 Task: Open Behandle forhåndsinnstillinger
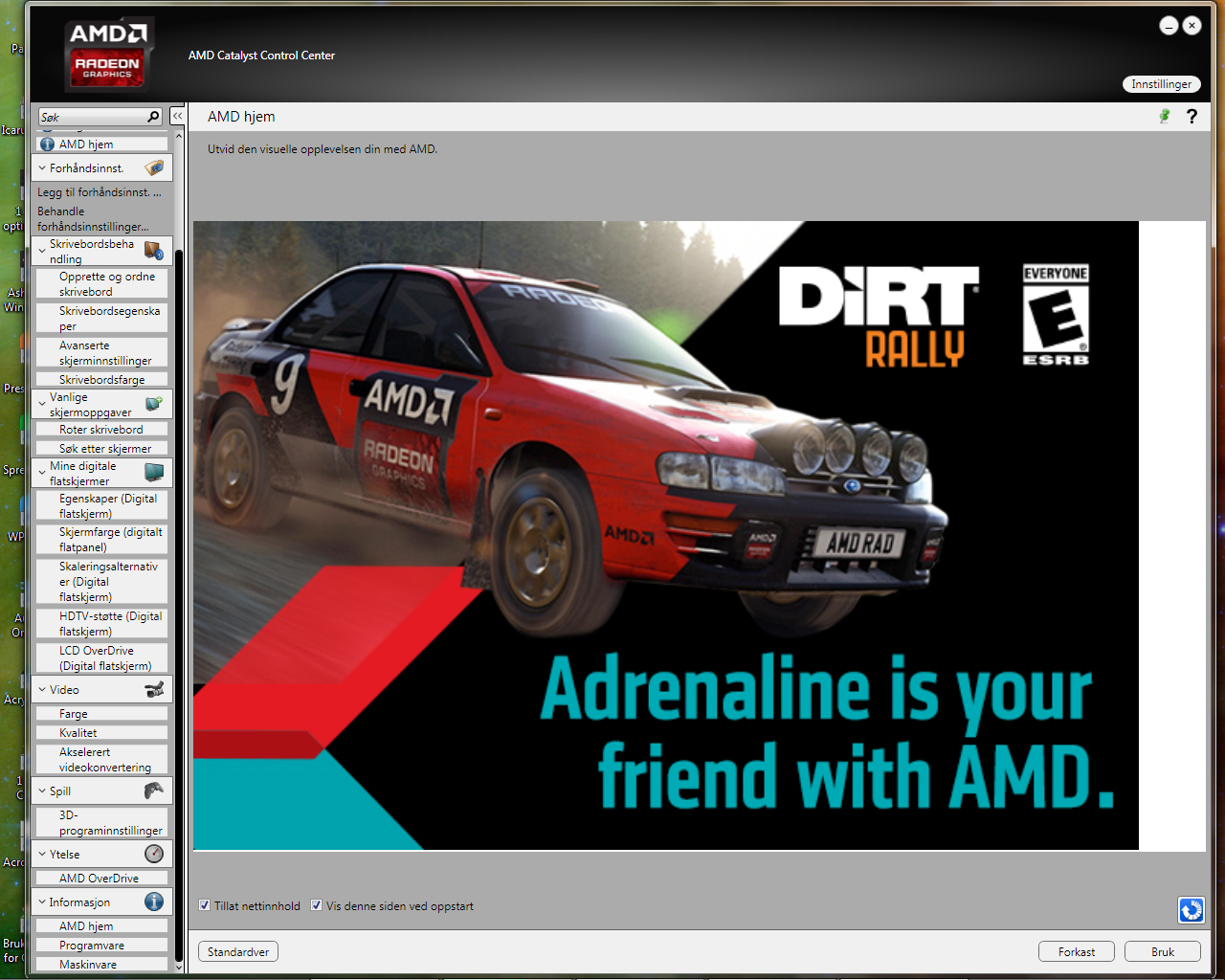point(93,219)
